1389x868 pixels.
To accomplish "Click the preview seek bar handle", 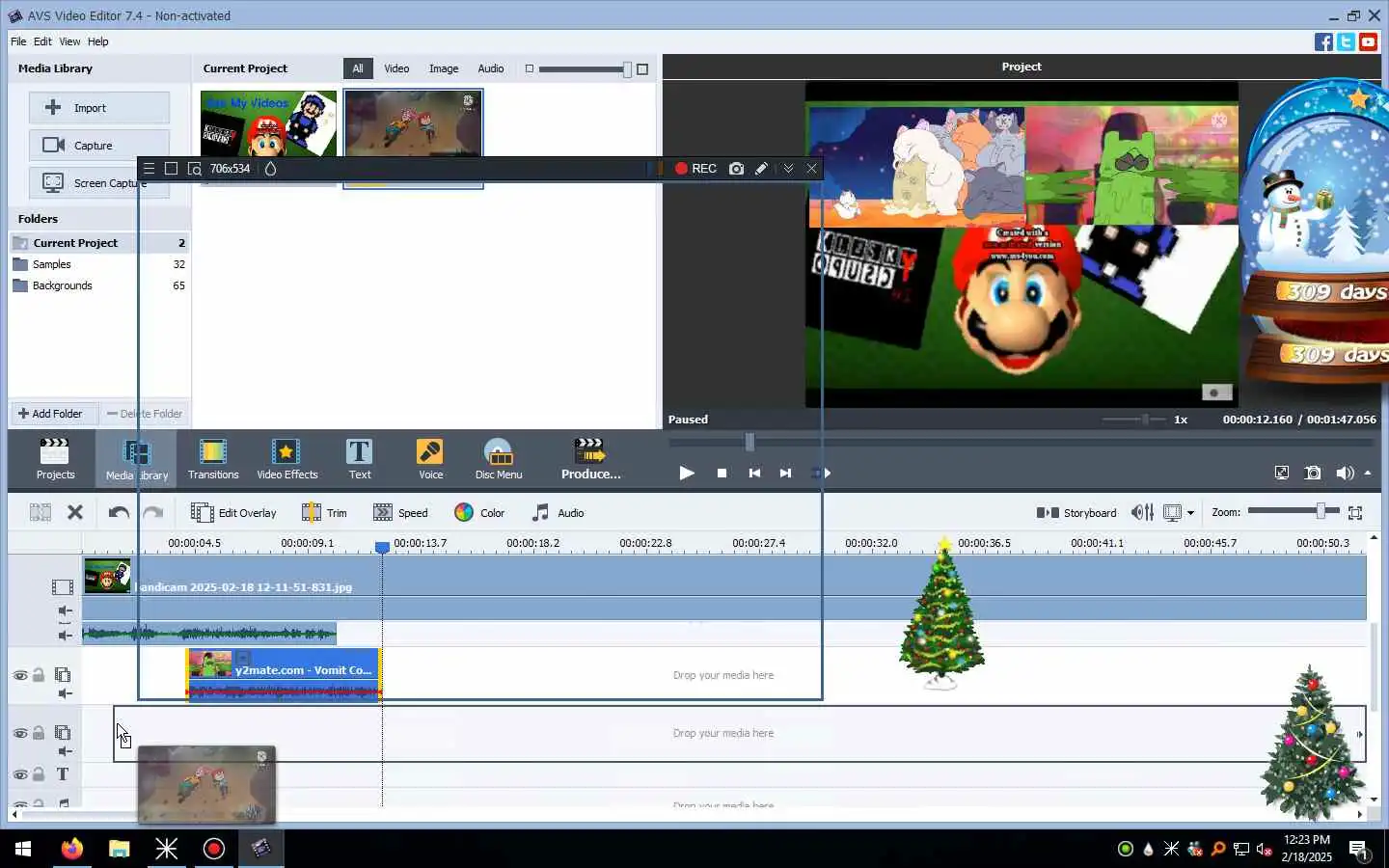I will (x=749, y=442).
